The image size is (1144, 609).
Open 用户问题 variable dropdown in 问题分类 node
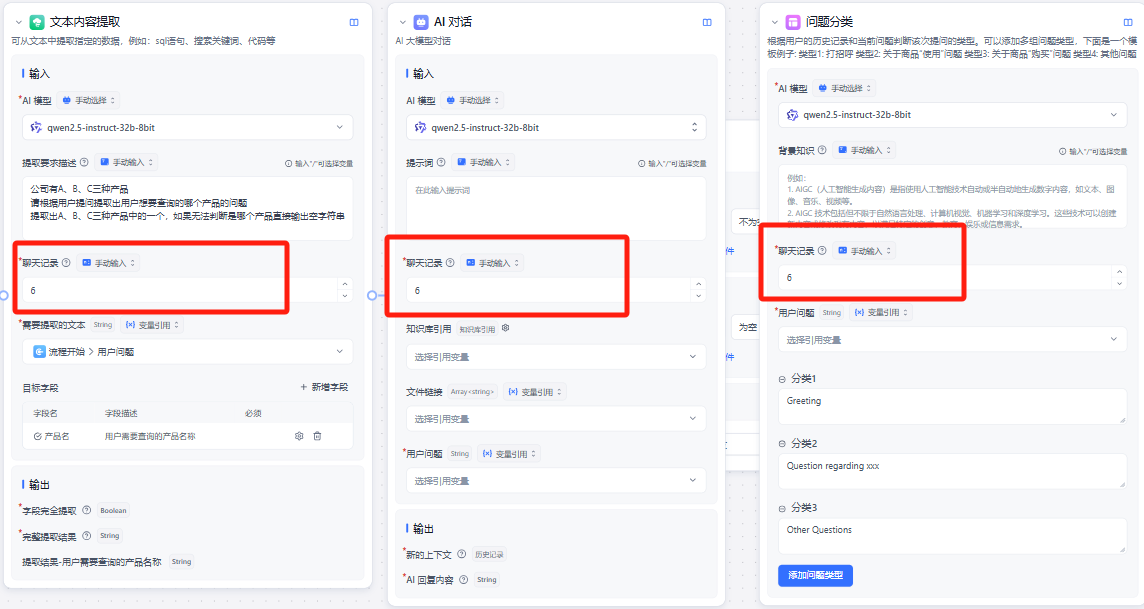(952, 340)
